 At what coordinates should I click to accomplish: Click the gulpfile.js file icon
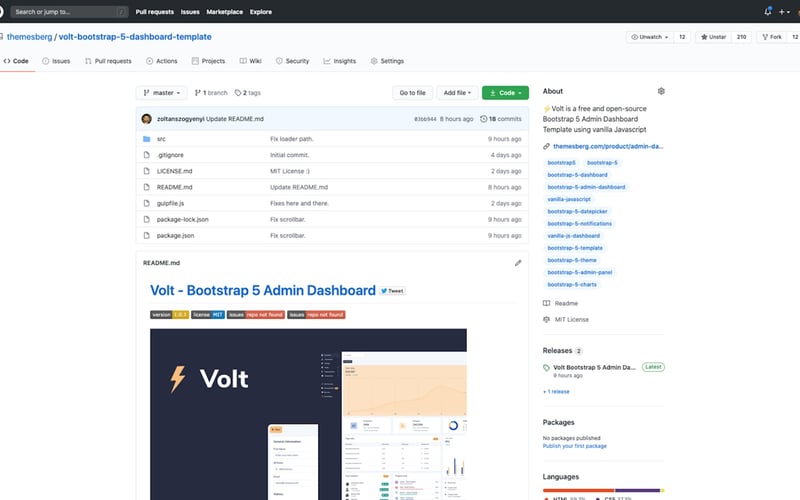click(146, 203)
